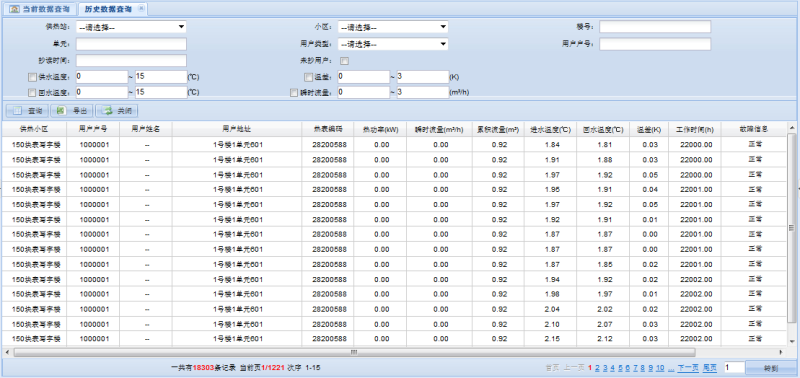Click the vertical scrollbar up arrow
Image resolution: width=800 pixels, height=378 pixels.
(792, 127)
